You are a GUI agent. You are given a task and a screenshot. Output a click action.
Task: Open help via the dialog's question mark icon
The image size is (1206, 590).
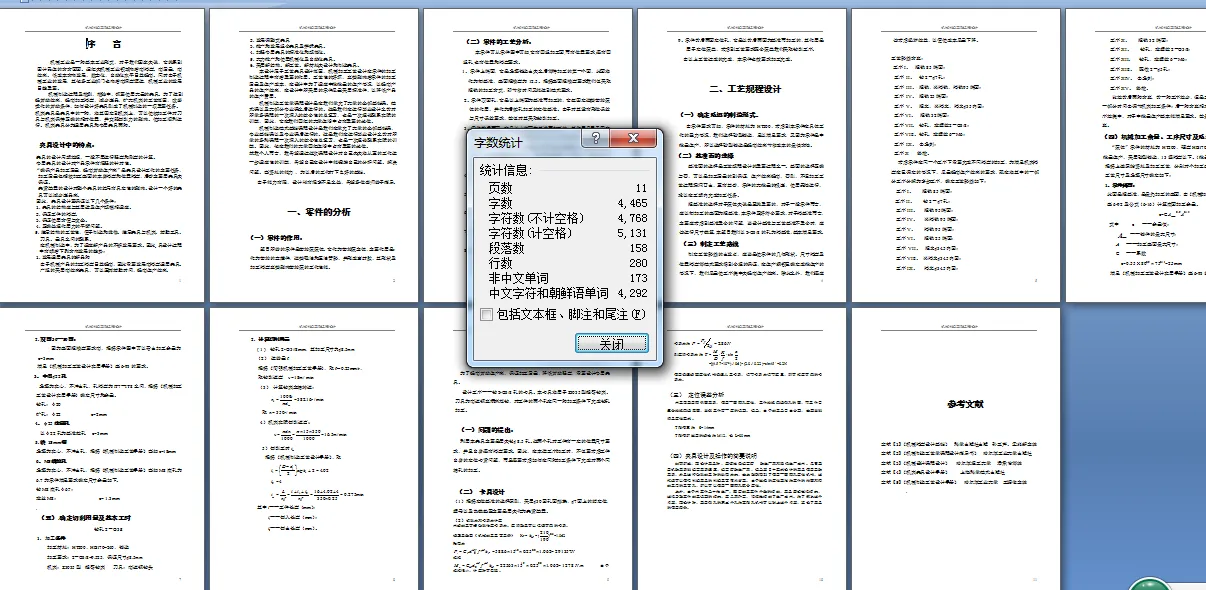pyautogui.click(x=594, y=138)
